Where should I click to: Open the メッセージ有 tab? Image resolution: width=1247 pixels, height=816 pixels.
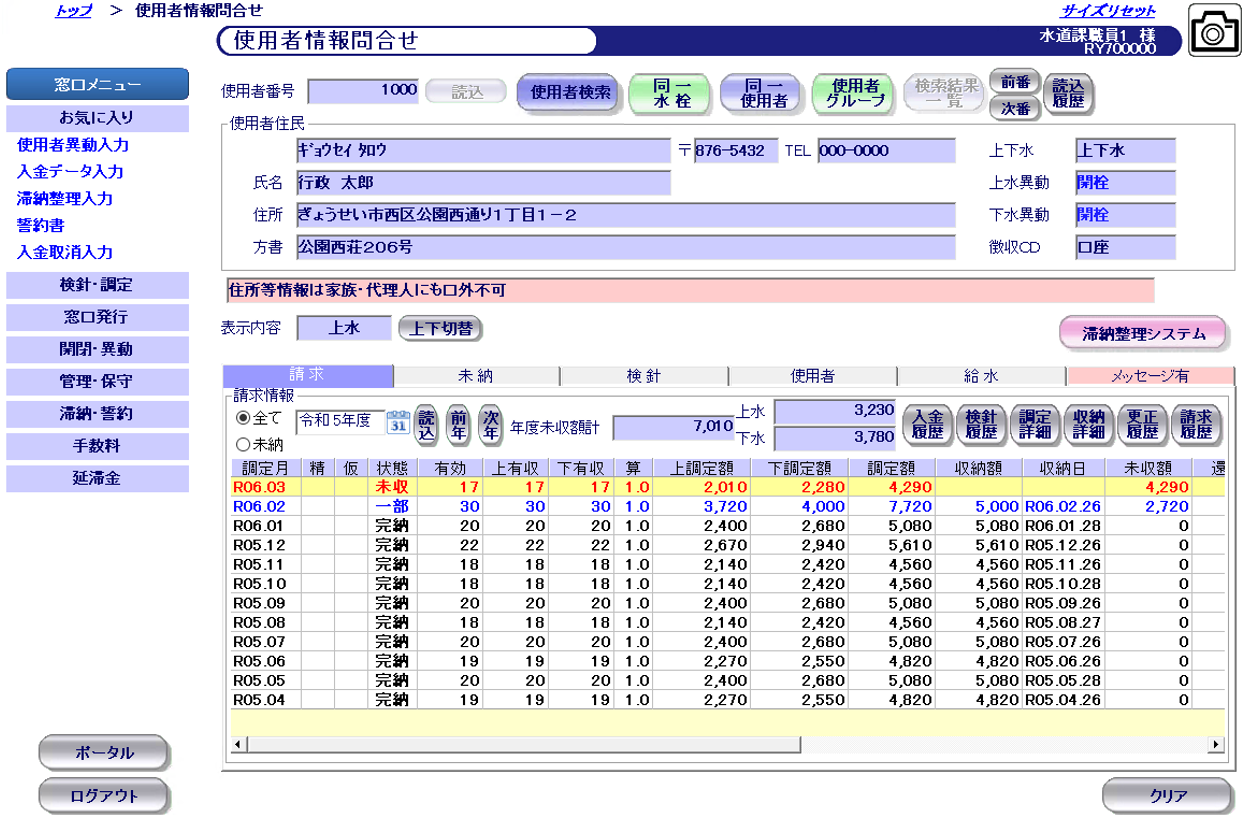click(1150, 376)
